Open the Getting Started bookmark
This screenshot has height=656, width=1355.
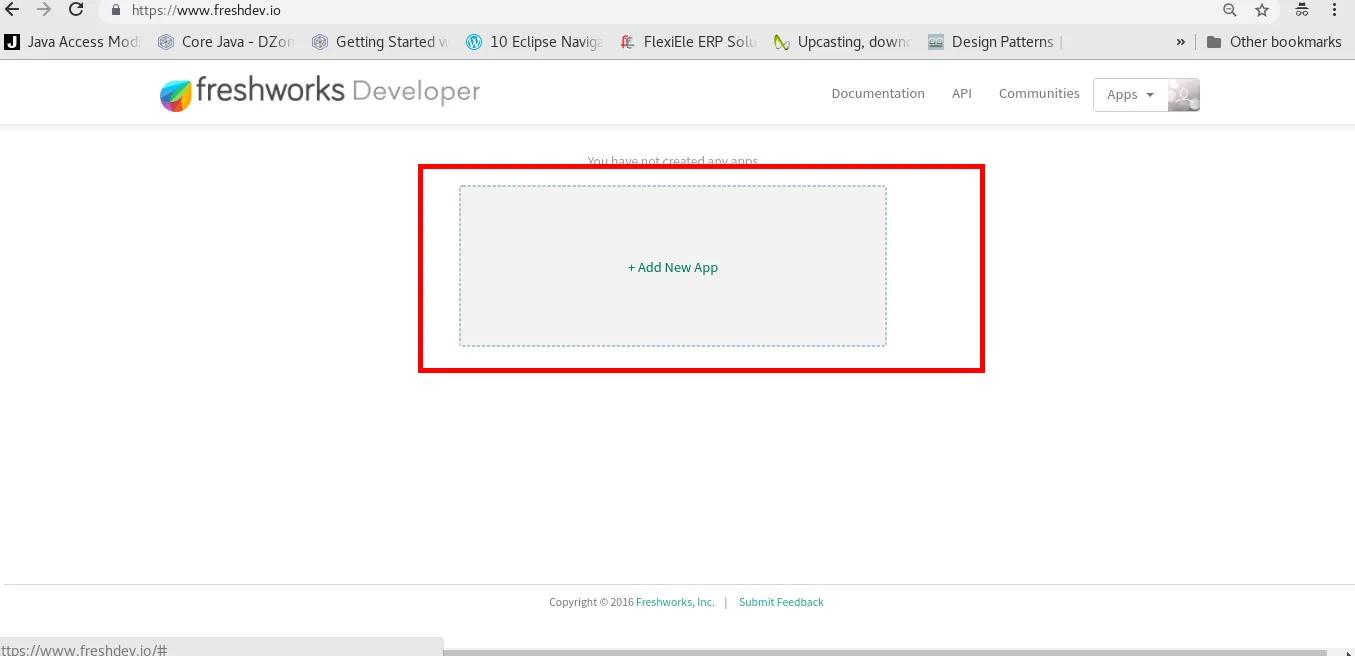380,42
